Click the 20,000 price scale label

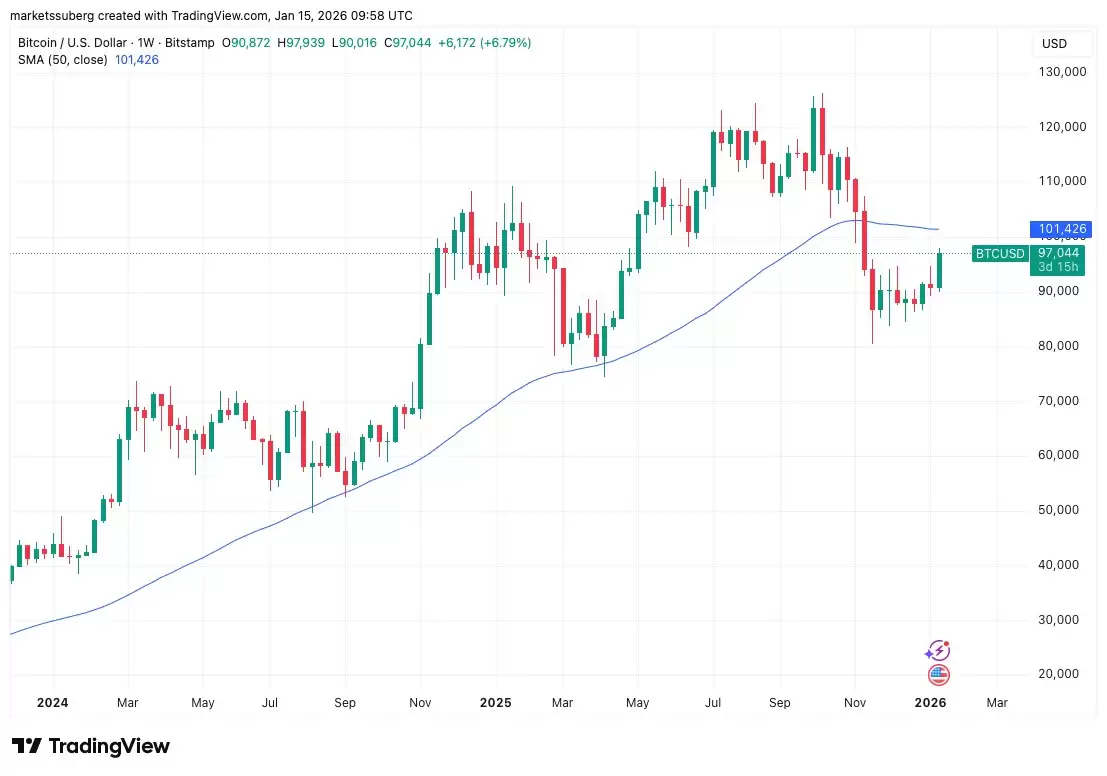(x=1058, y=674)
